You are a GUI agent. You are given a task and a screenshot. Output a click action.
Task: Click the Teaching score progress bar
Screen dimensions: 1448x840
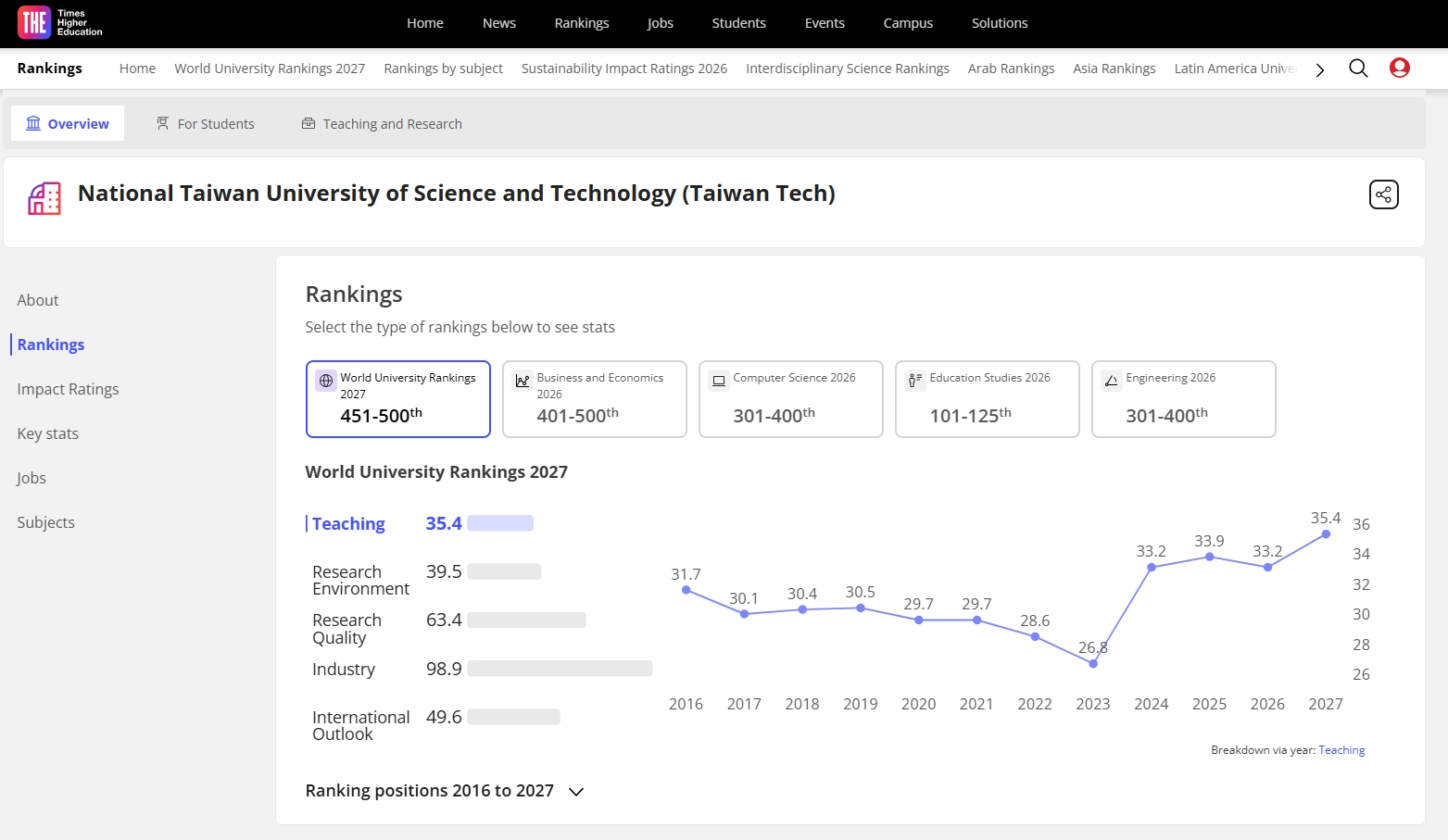click(x=500, y=523)
